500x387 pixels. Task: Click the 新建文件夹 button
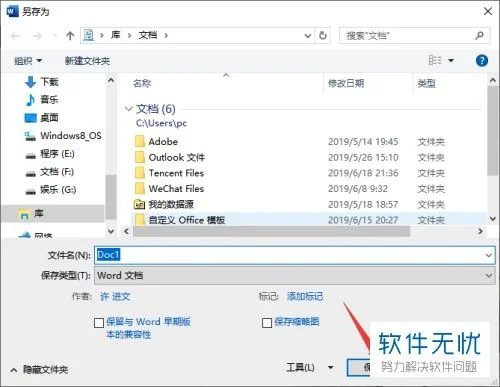(x=87, y=61)
